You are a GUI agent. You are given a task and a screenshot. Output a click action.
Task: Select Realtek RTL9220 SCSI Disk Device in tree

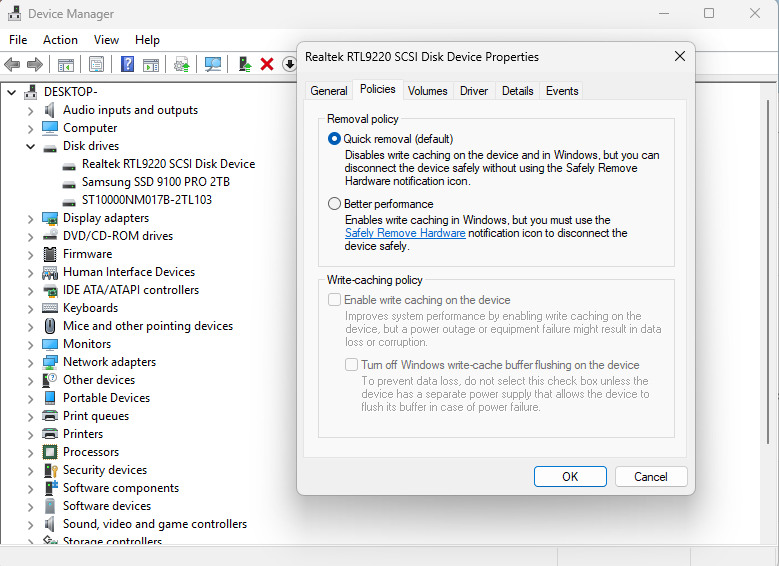168,164
